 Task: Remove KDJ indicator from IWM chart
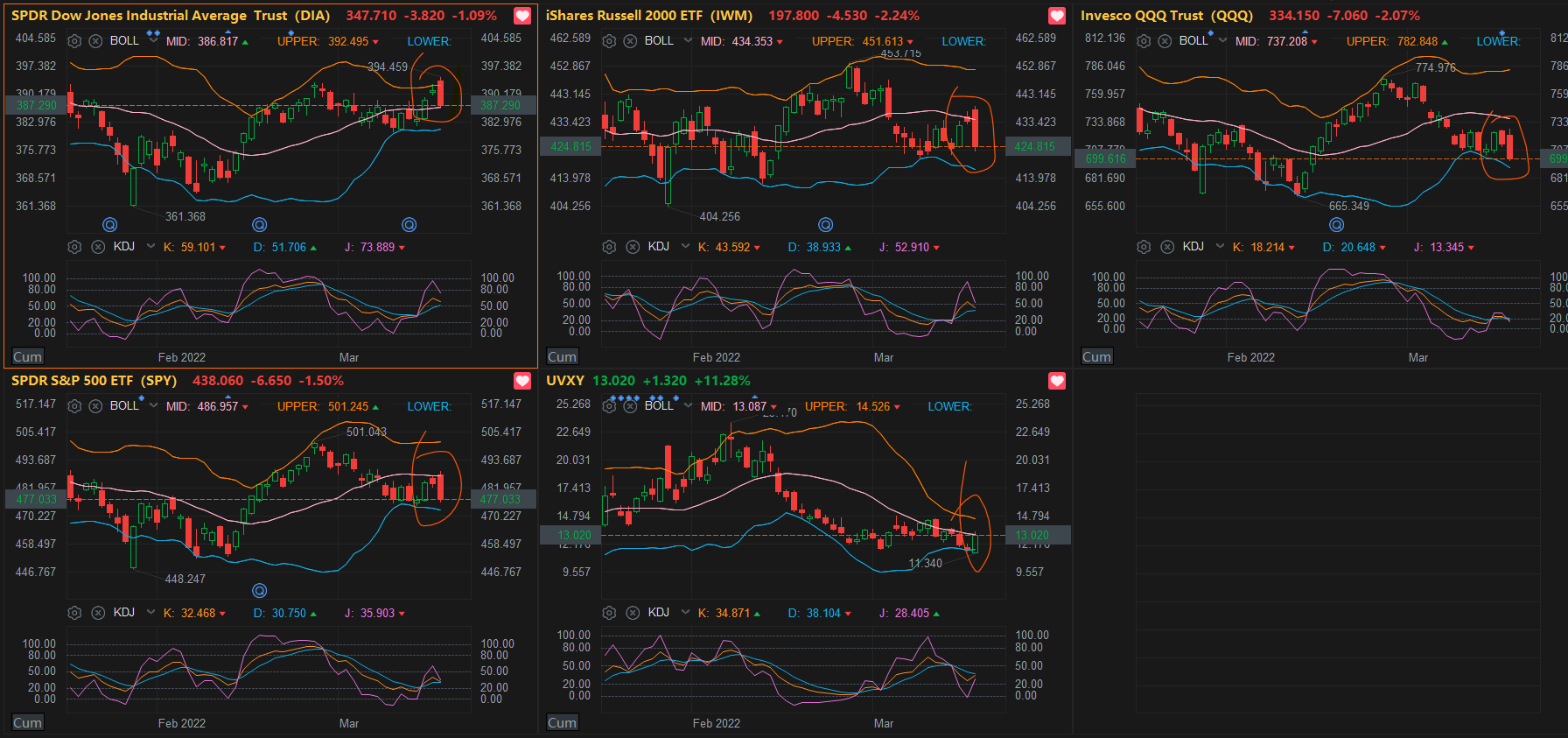(633, 247)
